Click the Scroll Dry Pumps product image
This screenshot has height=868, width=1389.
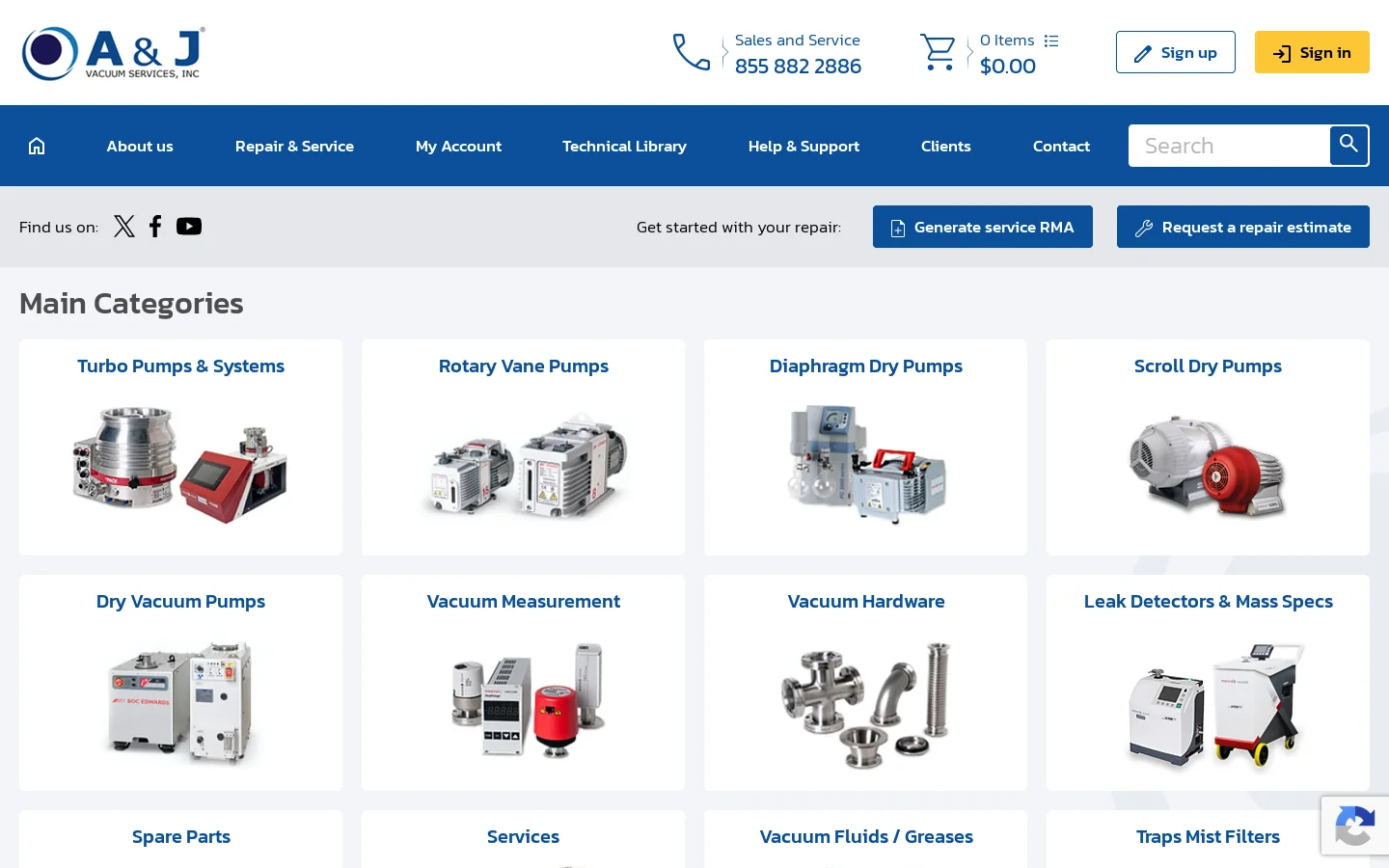1208,465
